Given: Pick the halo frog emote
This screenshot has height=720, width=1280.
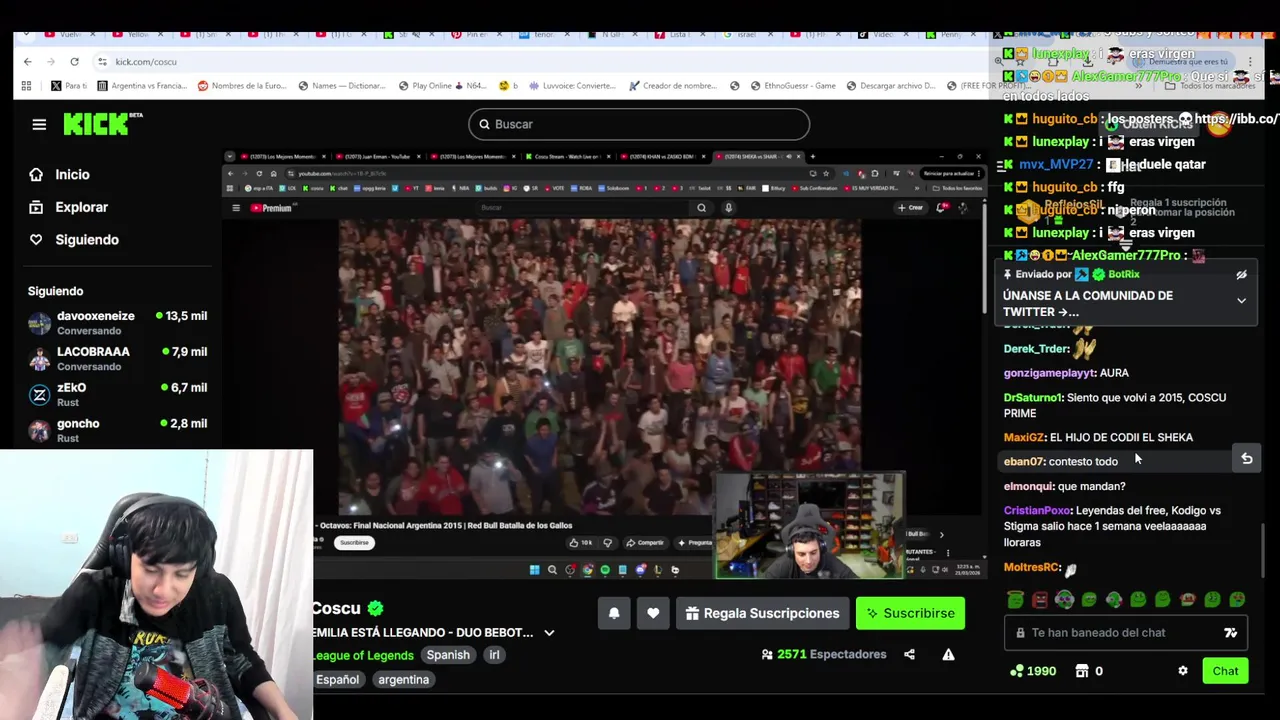Looking at the screenshot, I should click(1016, 600).
